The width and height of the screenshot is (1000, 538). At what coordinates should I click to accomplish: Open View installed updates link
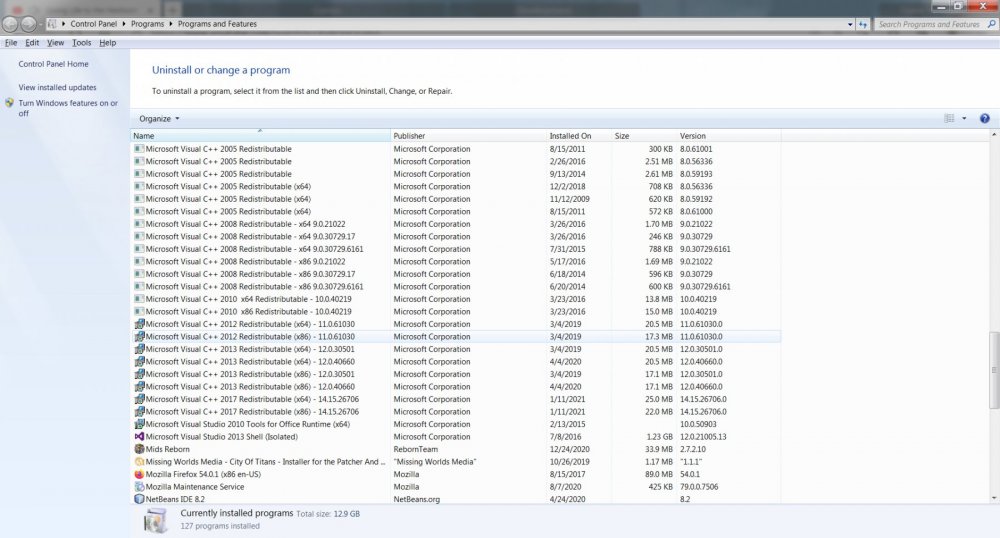point(57,87)
